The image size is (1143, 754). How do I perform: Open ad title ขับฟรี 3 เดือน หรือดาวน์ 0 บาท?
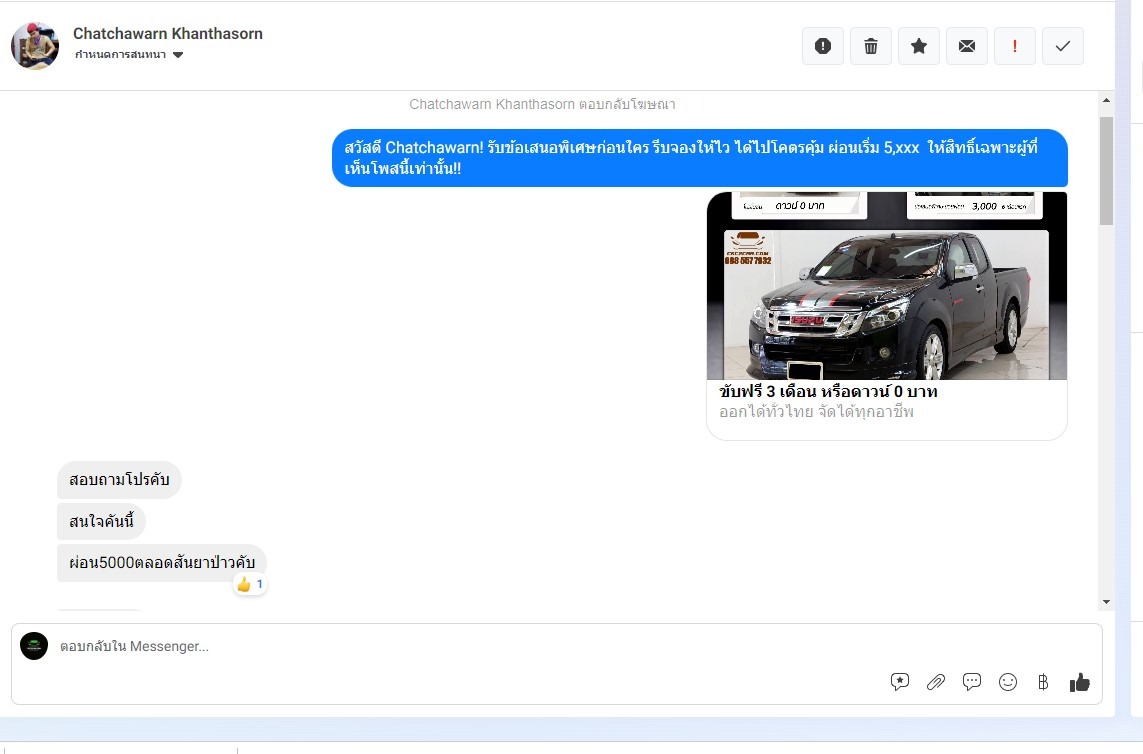pyautogui.click(x=828, y=392)
